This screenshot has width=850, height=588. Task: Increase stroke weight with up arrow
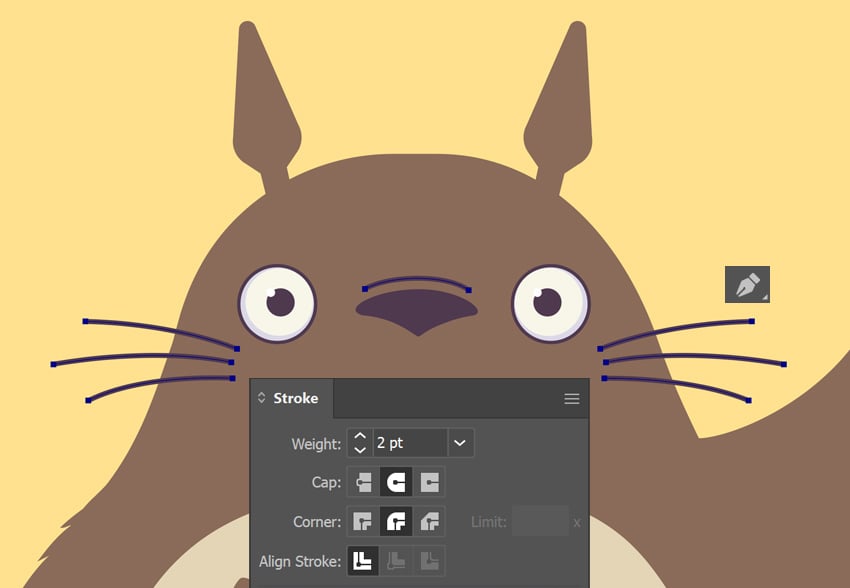coord(360,436)
